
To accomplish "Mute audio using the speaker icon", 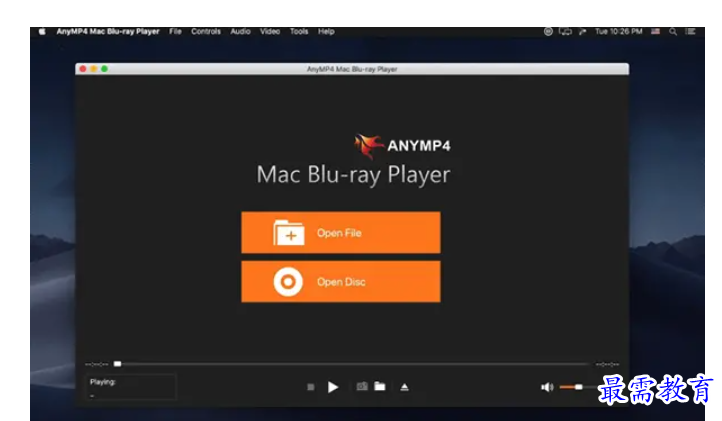I will coord(547,387).
